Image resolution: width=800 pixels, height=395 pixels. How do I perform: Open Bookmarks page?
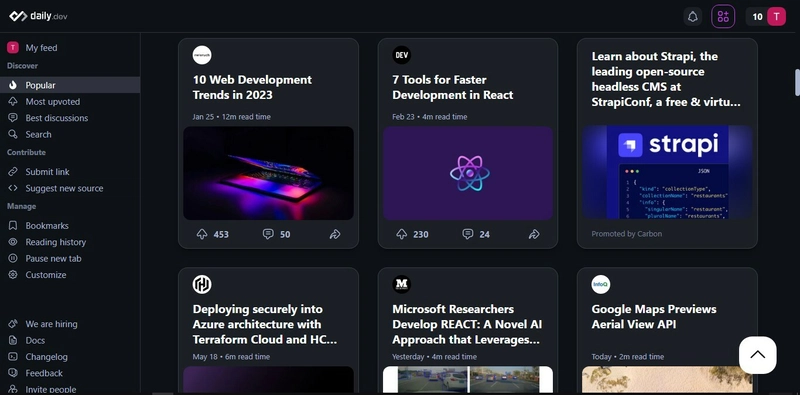point(47,226)
